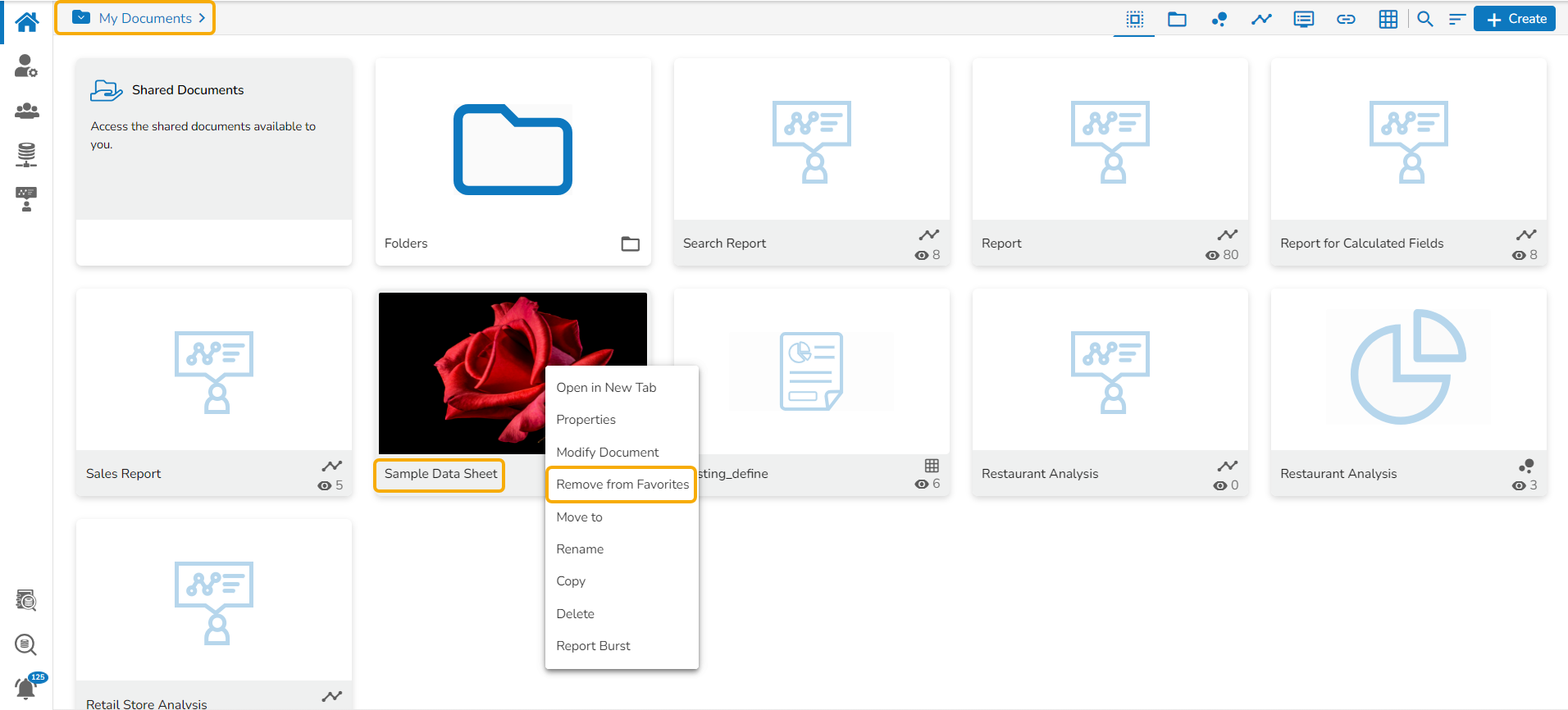Click the line chart filter icon in the toolbar

pyautogui.click(x=1261, y=19)
